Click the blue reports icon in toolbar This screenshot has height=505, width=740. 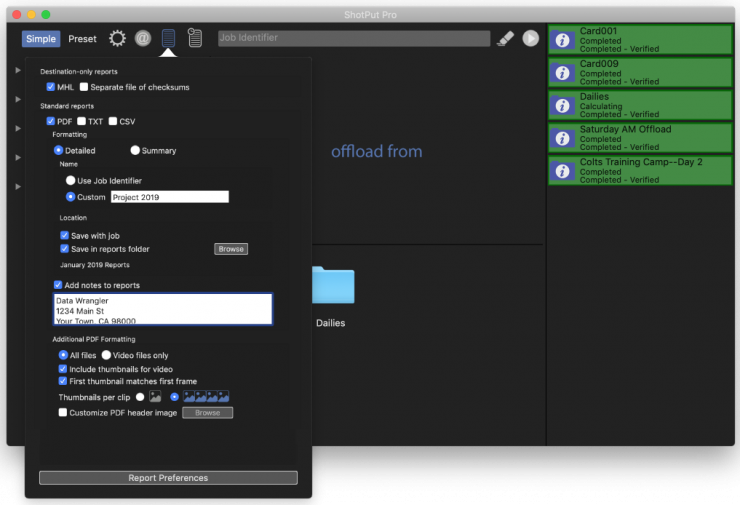point(168,38)
